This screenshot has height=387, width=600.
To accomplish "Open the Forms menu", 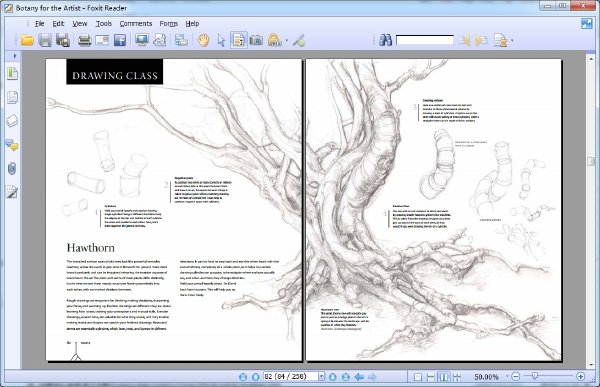I will (169, 24).
